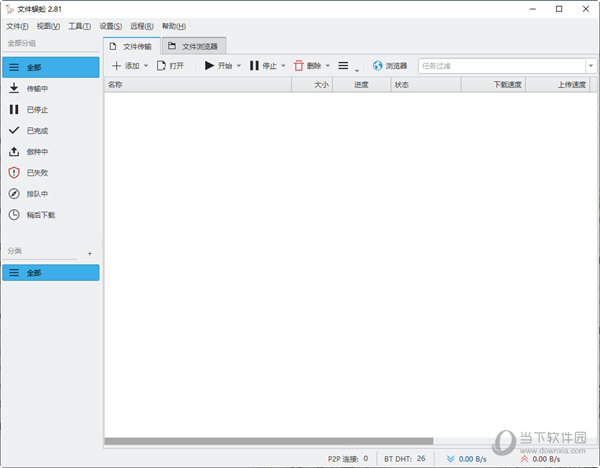This screenshot has height=468, width=600.
Task: Click the 已失败 label in sidebar
Action: [37, 173]
